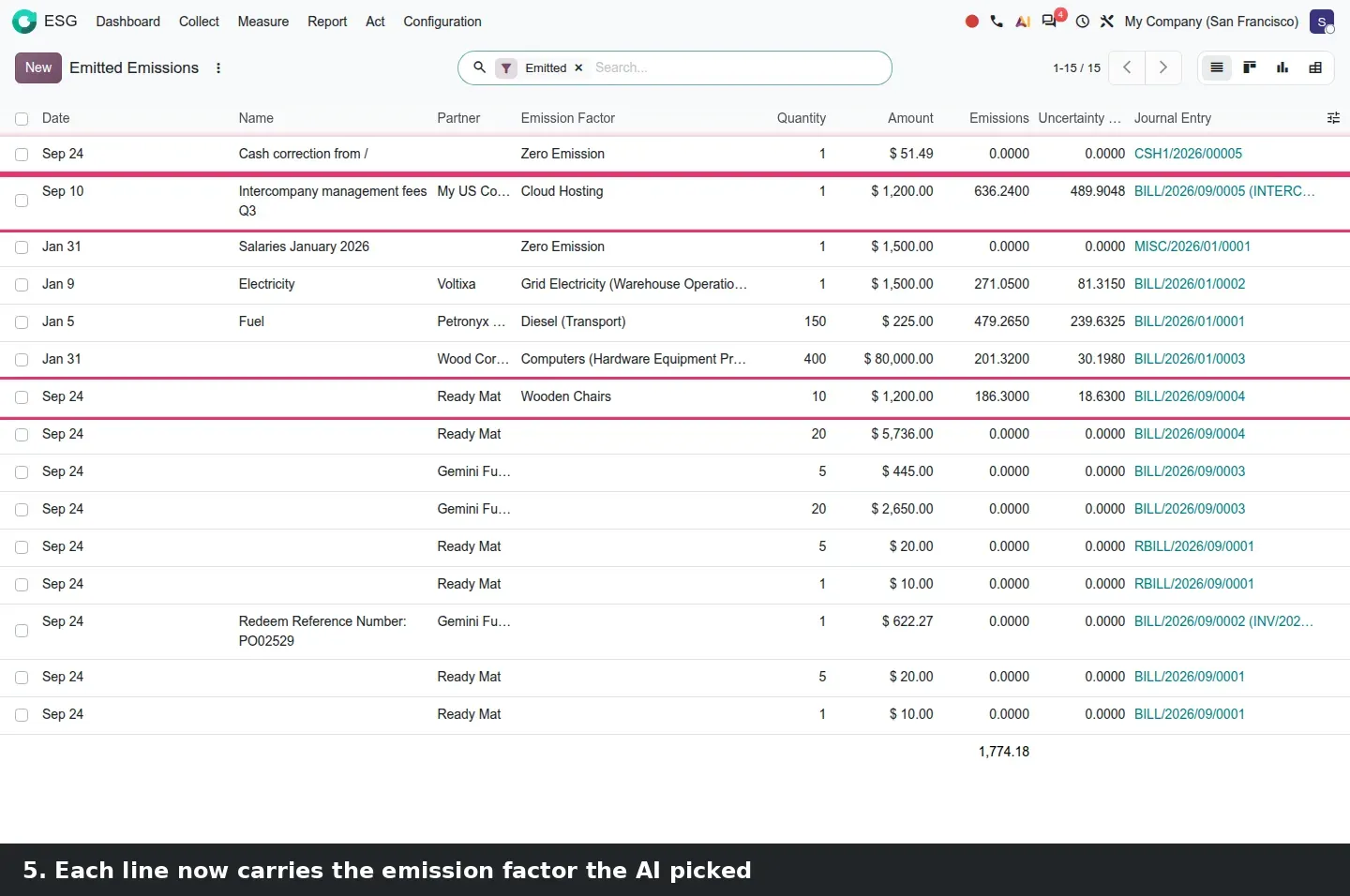Switch to list view
The height and width of the screenshot is (896, 1350).
coord(1217,67)
